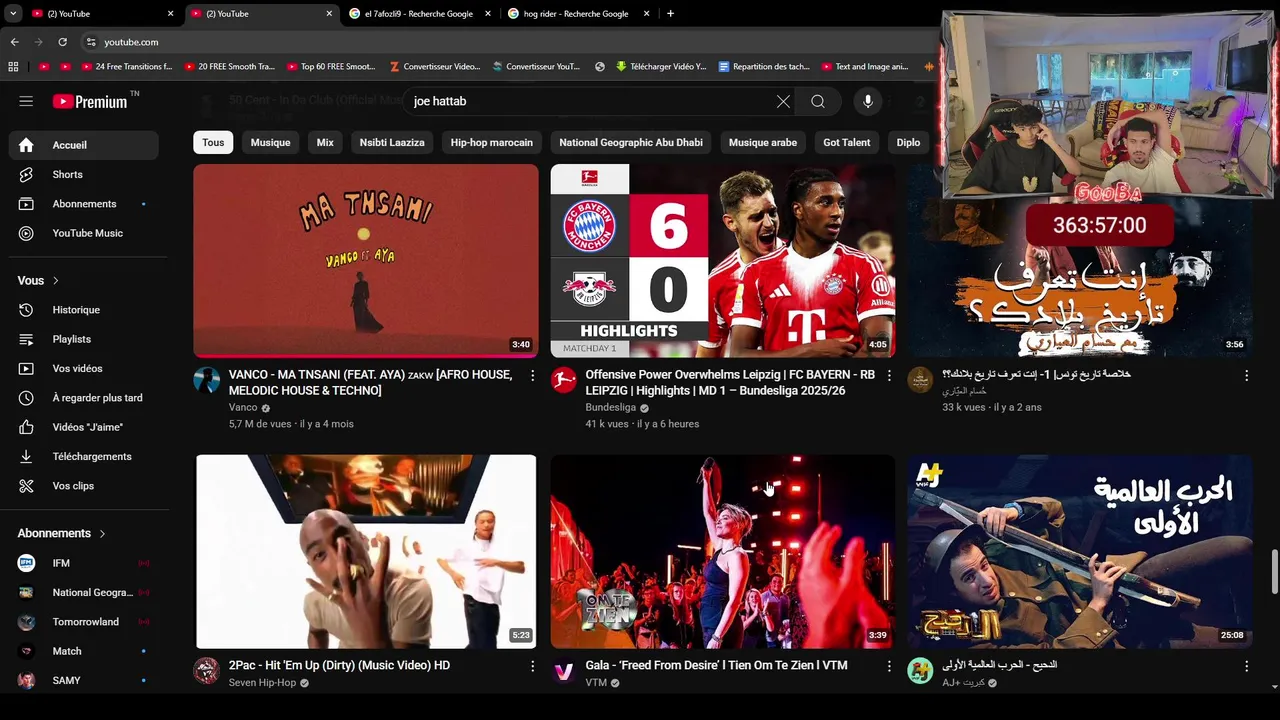Open options menu for Tunisia history video

(x=1246, y=376)
